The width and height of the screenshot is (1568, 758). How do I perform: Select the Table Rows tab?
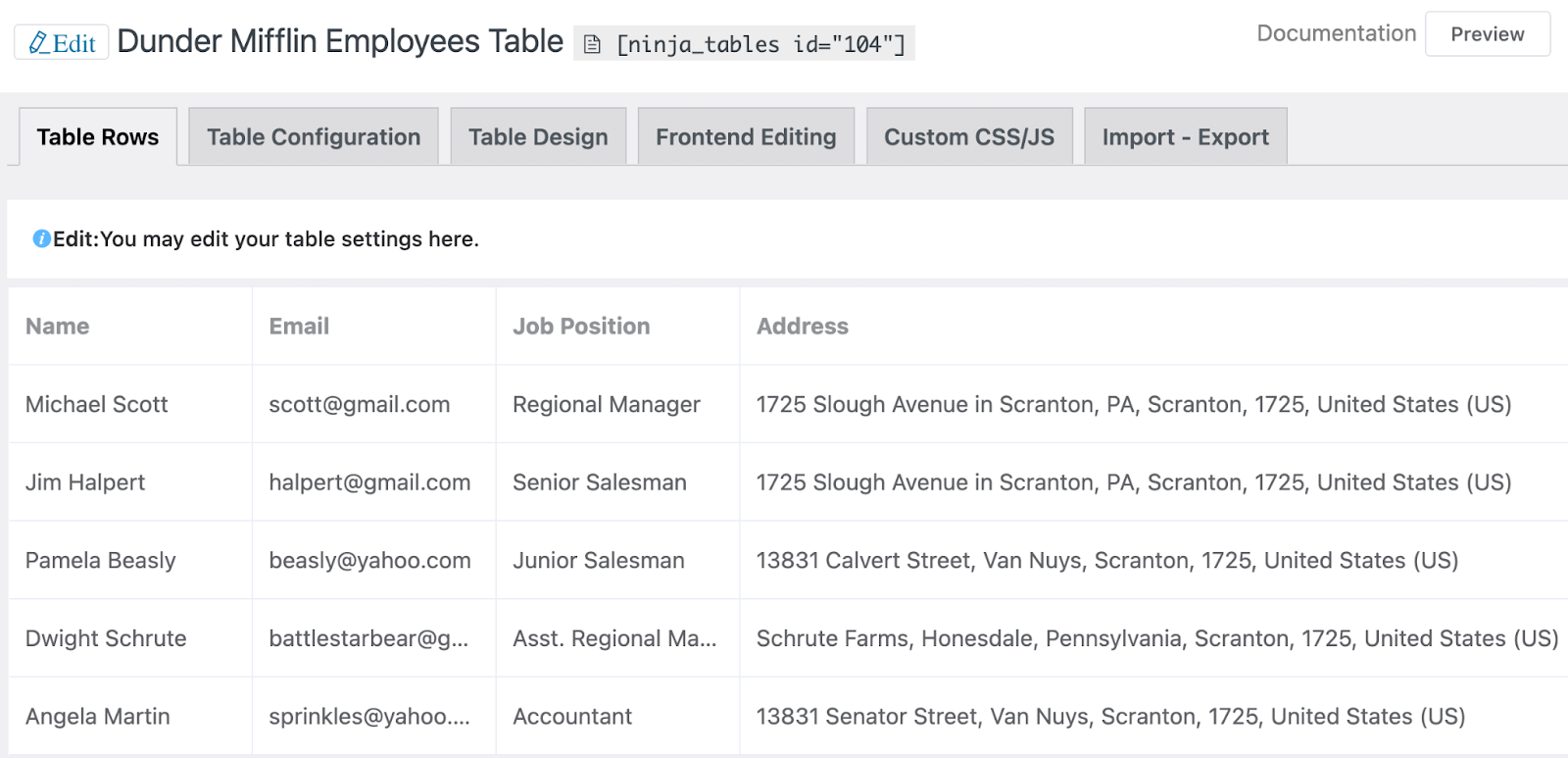pyautogui.click(x=98, y=137)
